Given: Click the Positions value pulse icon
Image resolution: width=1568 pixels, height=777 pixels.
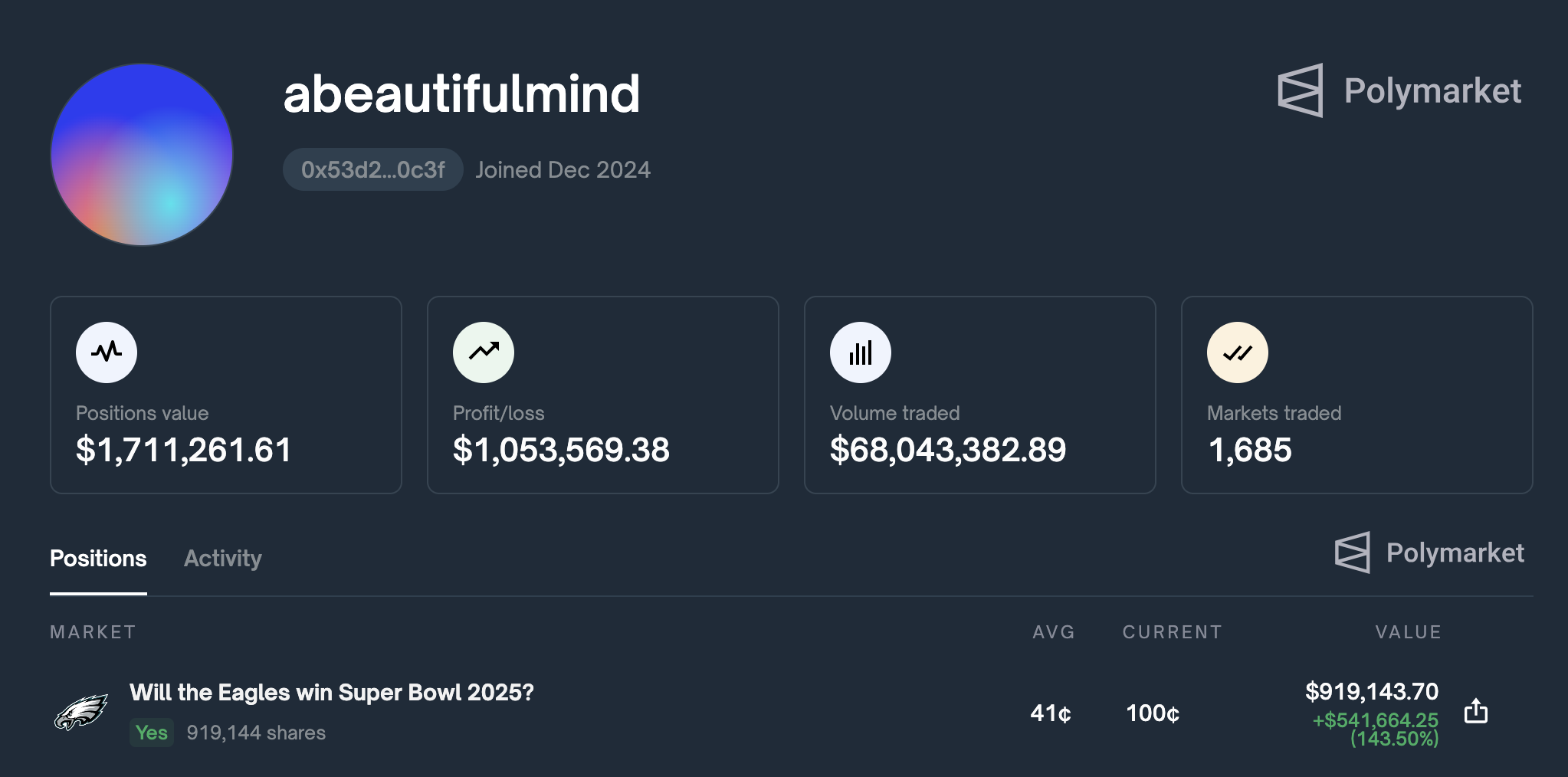Looking at the screenshot, I should [x=107, y=352].
